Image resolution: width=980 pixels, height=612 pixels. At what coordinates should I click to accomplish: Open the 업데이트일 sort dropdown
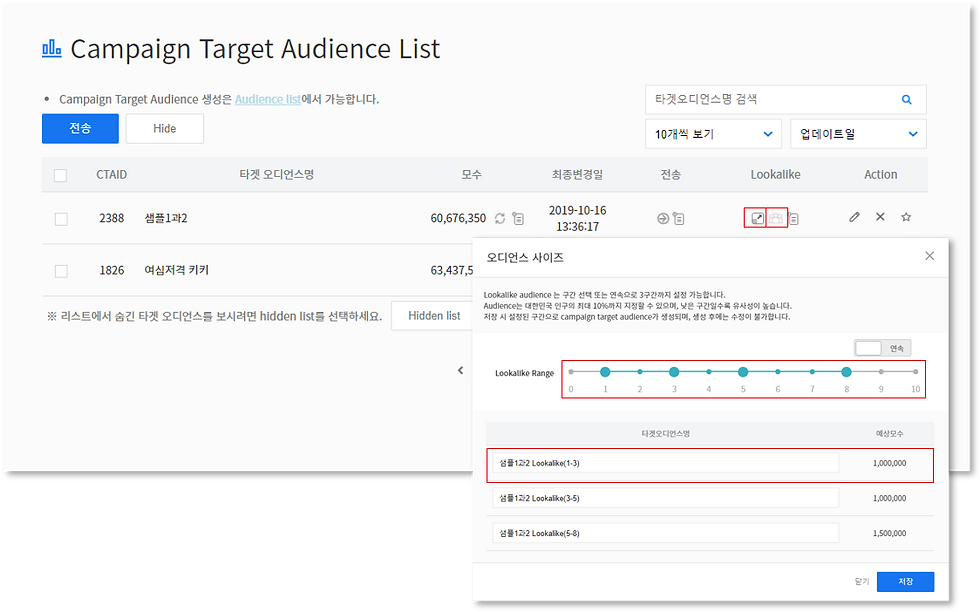(x=858, y=134)
